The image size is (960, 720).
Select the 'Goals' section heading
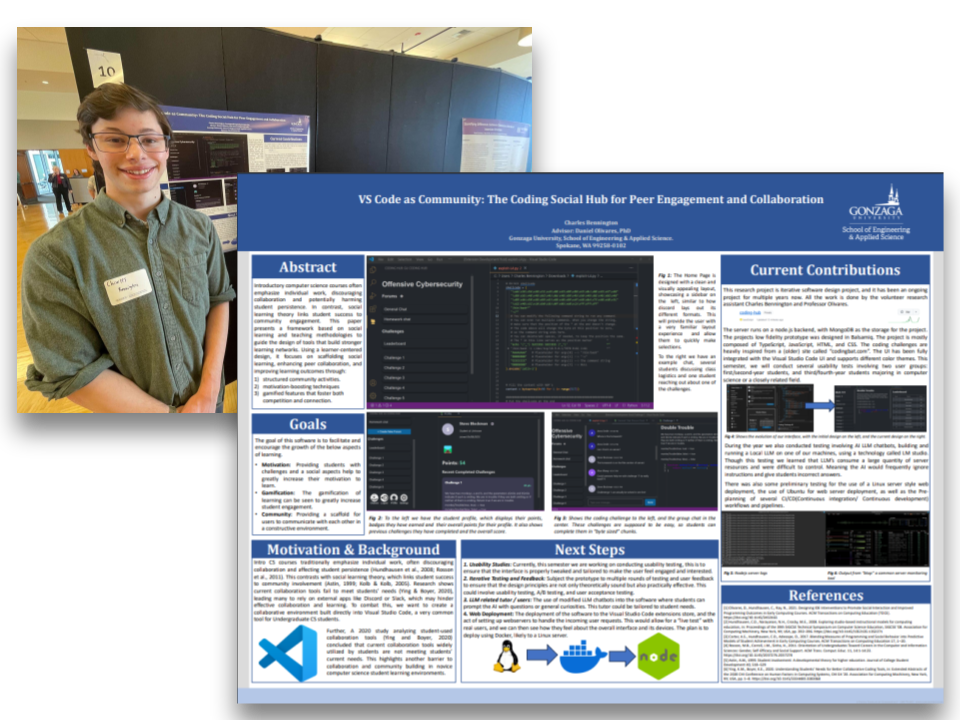pyautogui.click(x=307, y=424)
